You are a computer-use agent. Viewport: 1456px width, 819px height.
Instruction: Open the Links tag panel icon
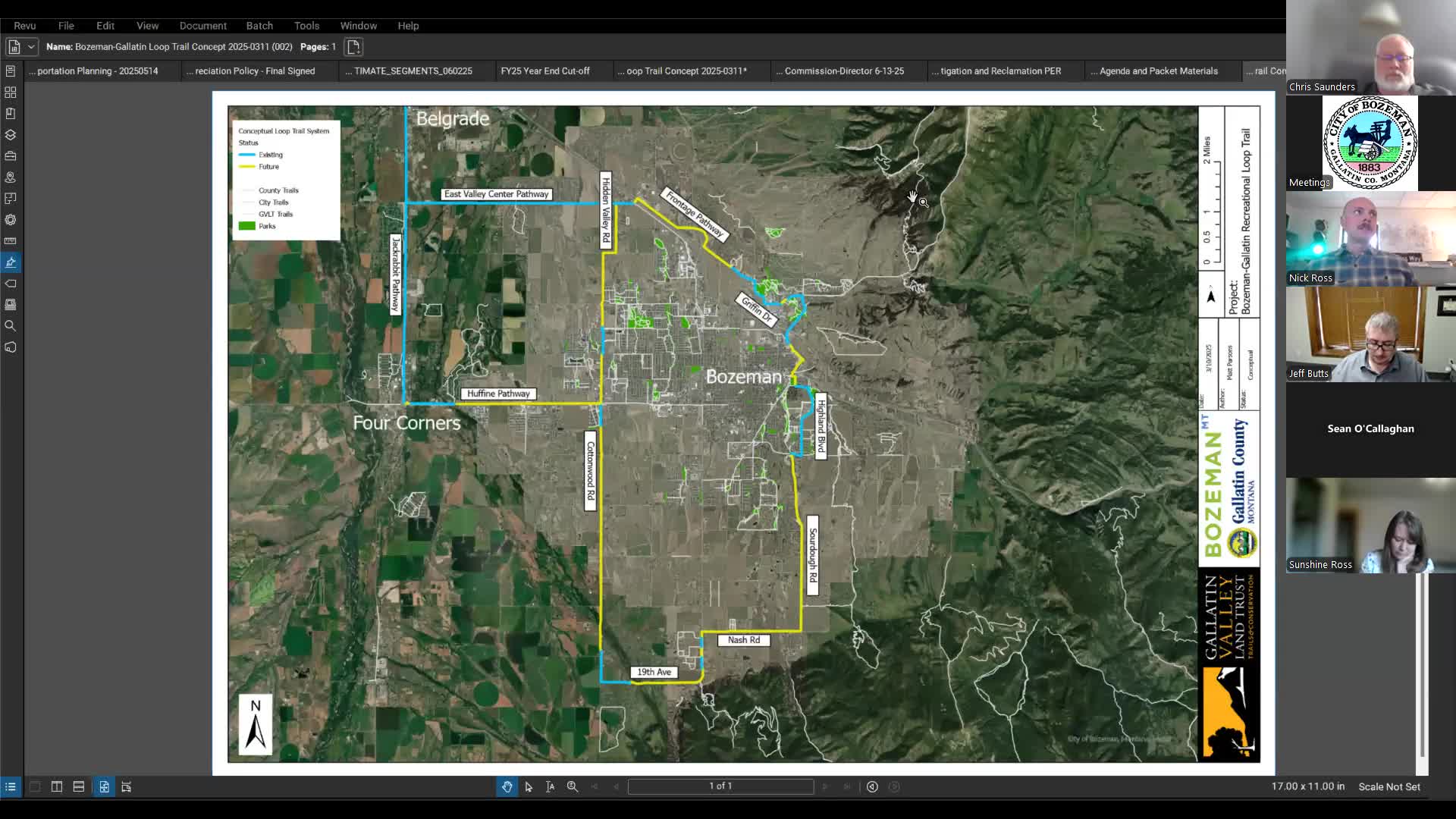tap(11, 283)
